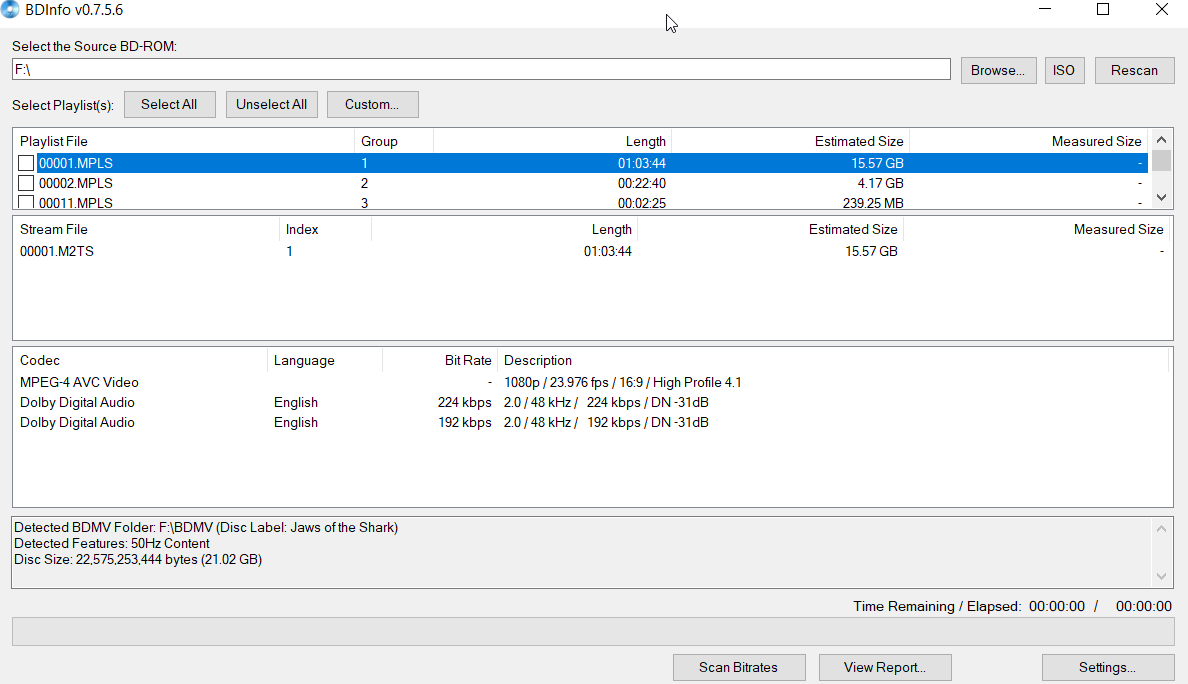Click the Language column header

tap(324, 361)
